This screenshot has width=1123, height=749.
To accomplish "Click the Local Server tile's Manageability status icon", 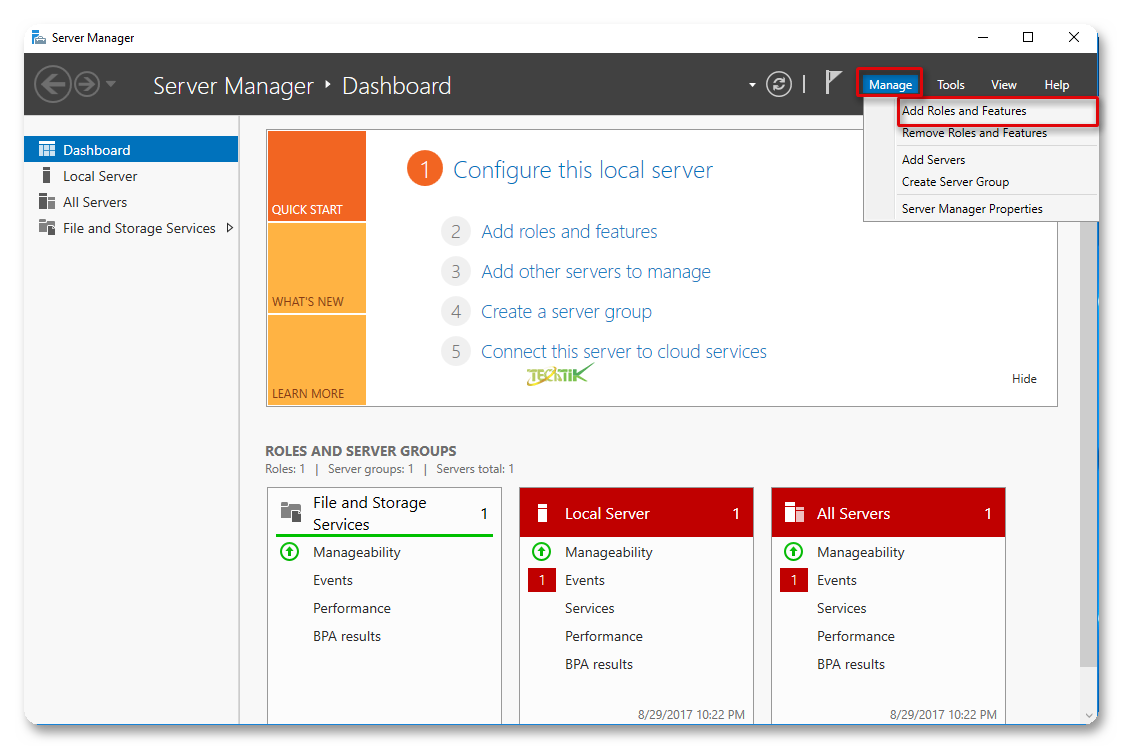I will pos(541,552).
